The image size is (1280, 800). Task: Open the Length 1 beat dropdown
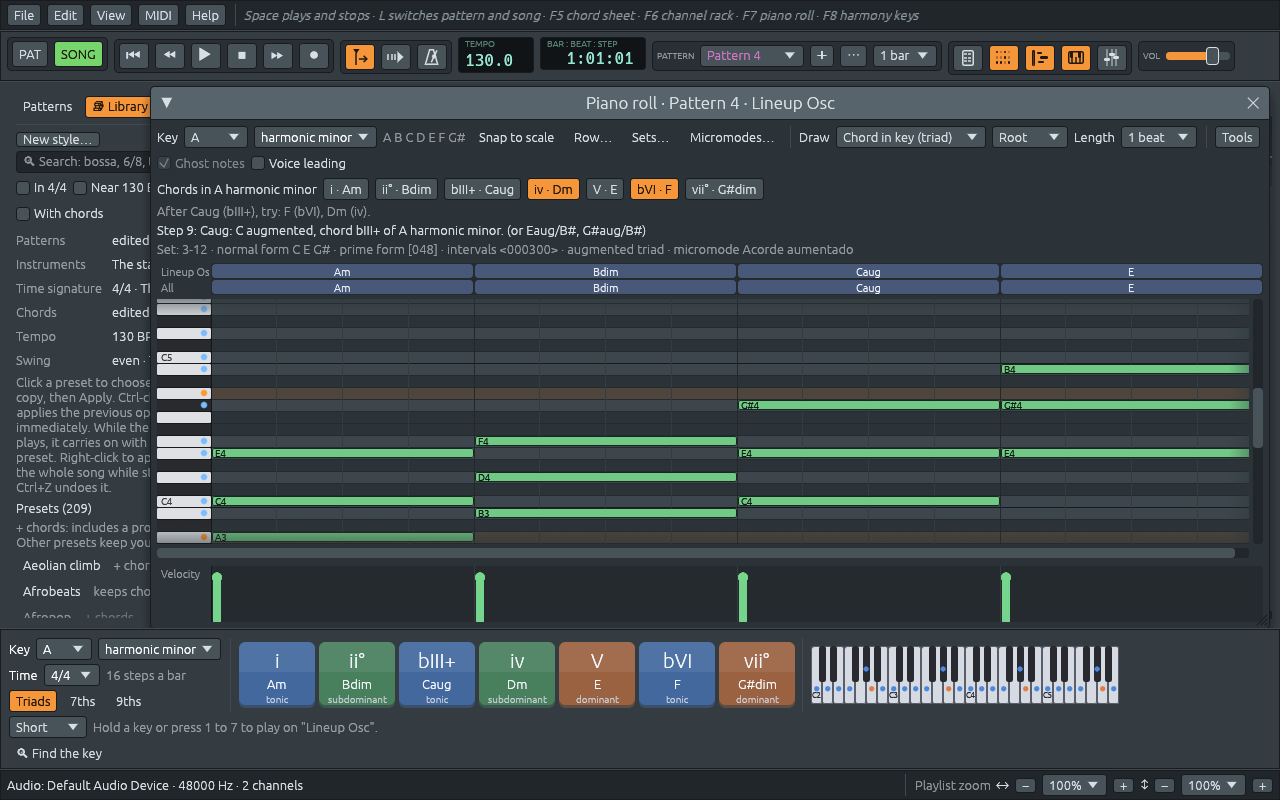[x=1159, y=137]
